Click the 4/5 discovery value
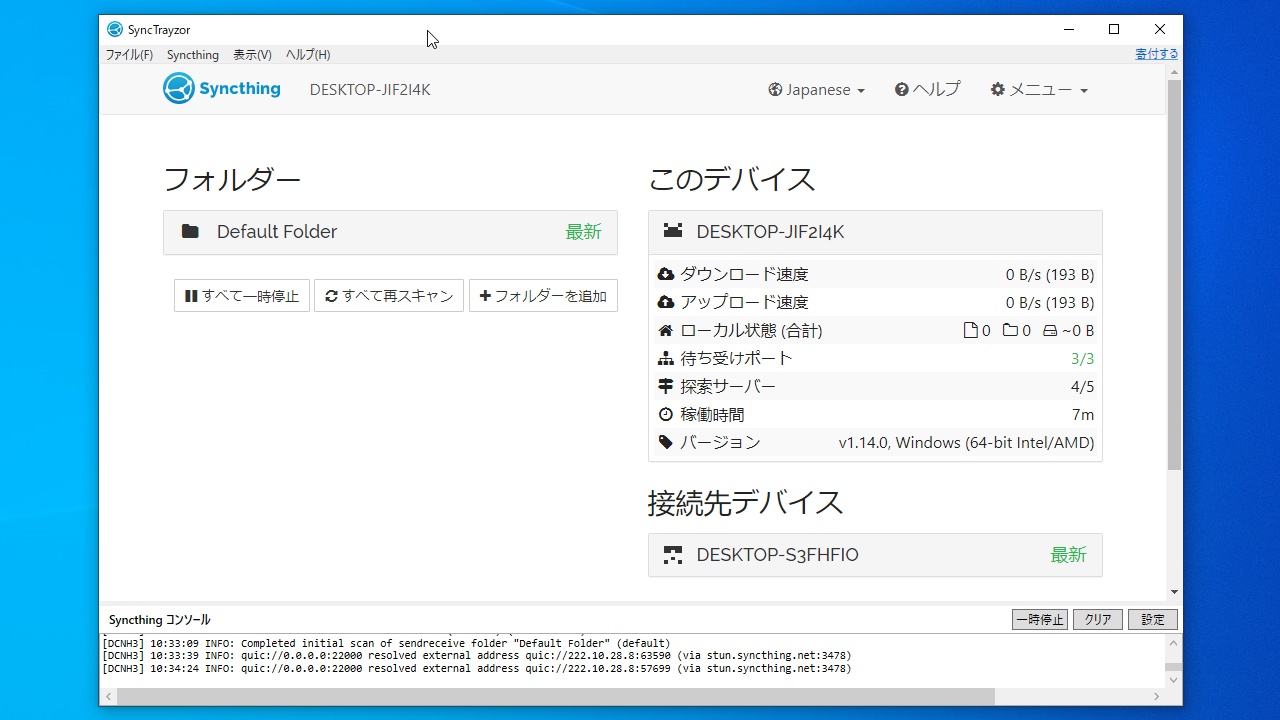 coord(1082,386)
